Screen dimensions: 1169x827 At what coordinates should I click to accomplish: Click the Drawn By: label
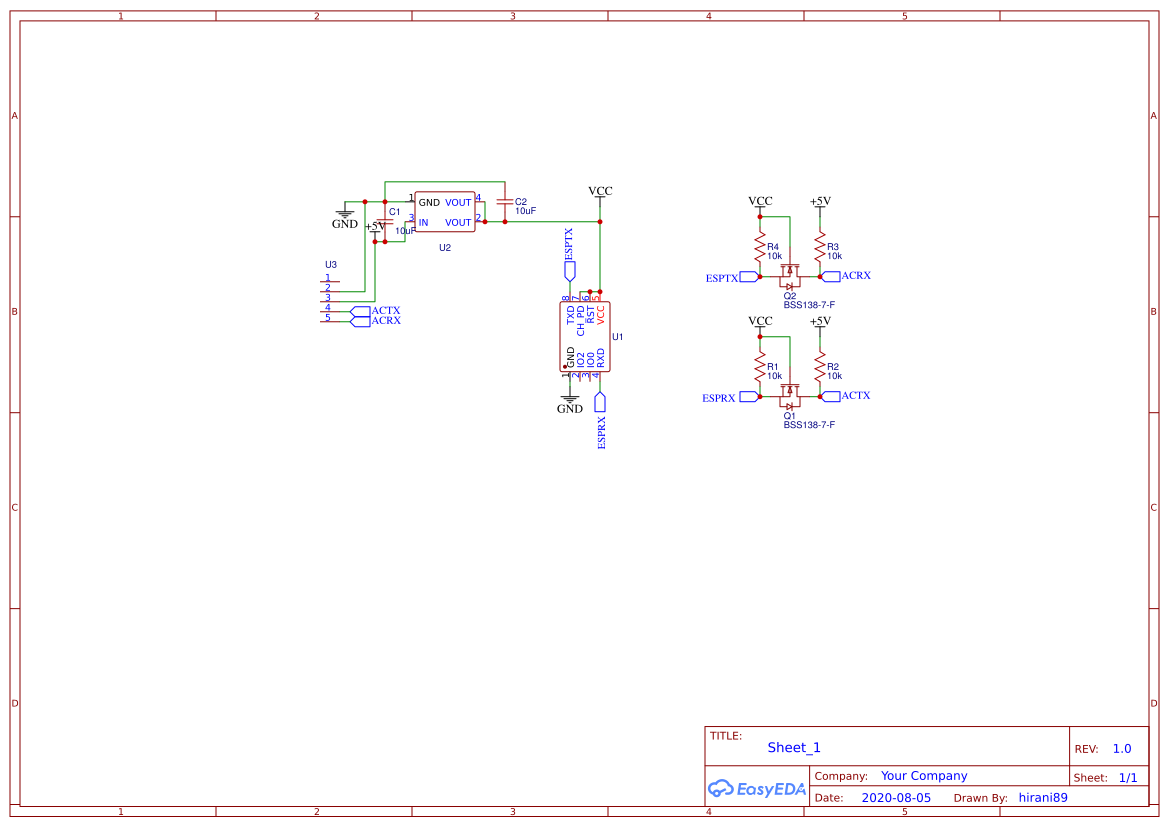pyautogui.click(x=980, y=798)
